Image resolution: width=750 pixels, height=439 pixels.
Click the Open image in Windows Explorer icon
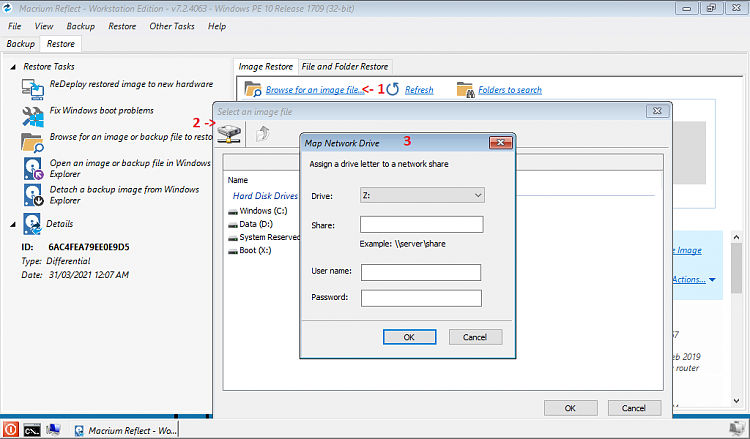pos(33,168)
